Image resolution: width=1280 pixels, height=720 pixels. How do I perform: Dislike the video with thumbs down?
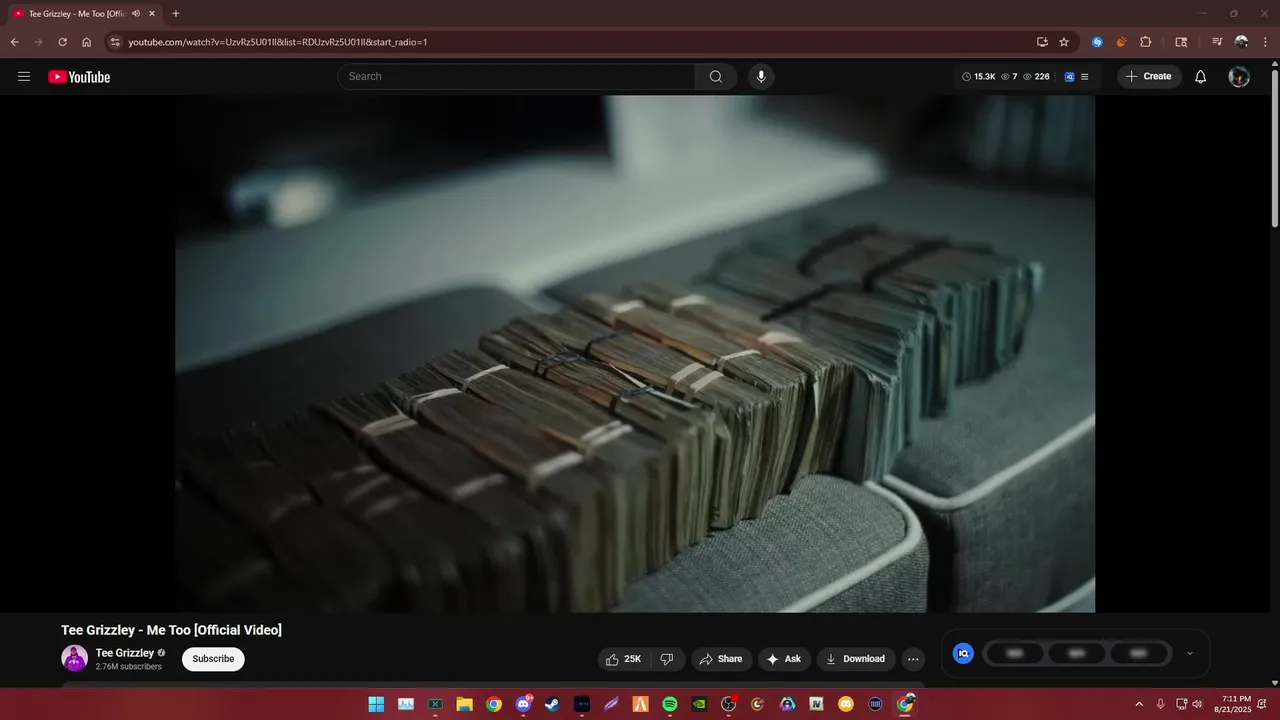[x=667, y=659]
